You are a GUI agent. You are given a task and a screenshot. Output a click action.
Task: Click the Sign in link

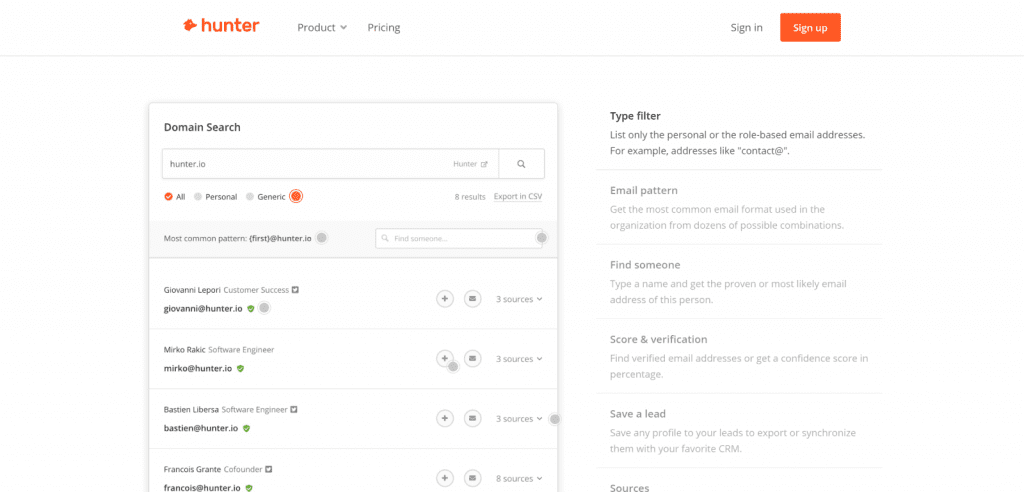746,27
